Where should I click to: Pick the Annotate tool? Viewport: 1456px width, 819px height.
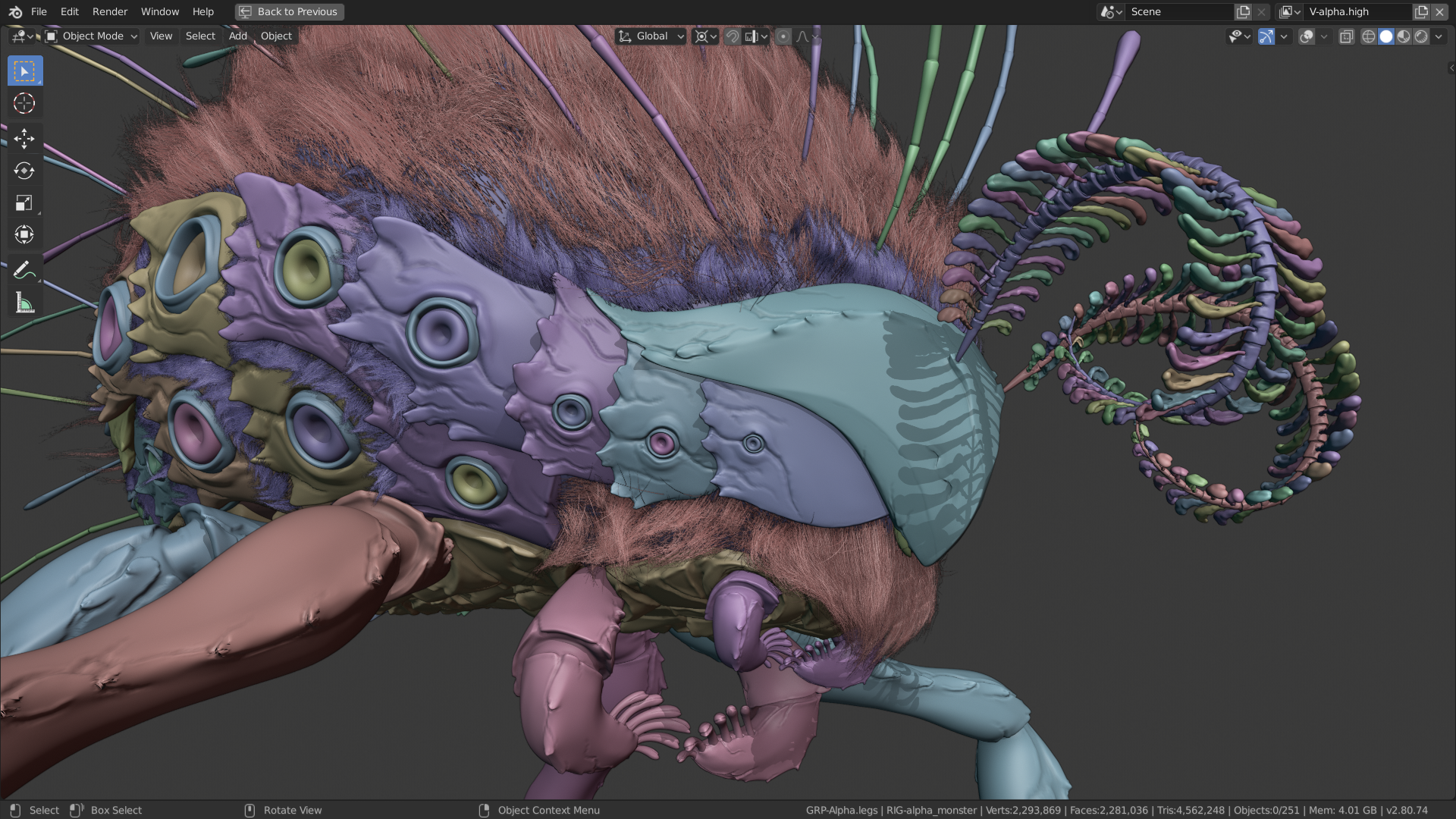[x=25, y=268]
